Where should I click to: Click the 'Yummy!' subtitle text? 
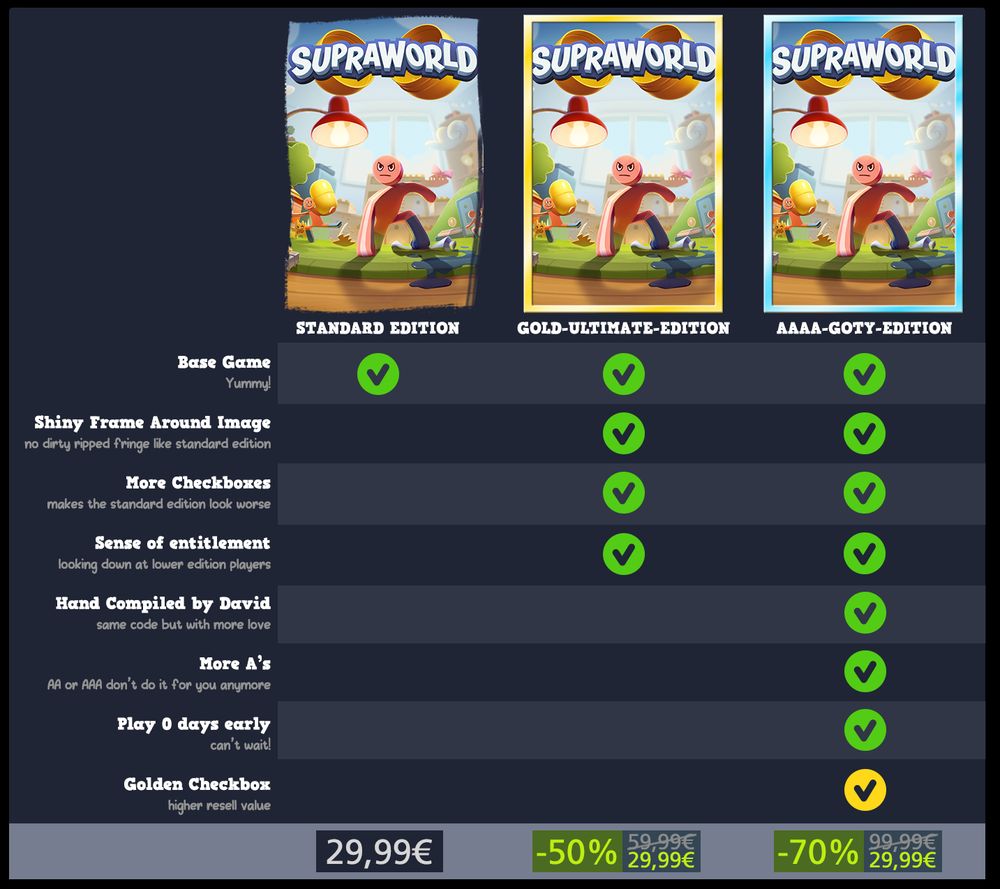(x=248, y=383)
